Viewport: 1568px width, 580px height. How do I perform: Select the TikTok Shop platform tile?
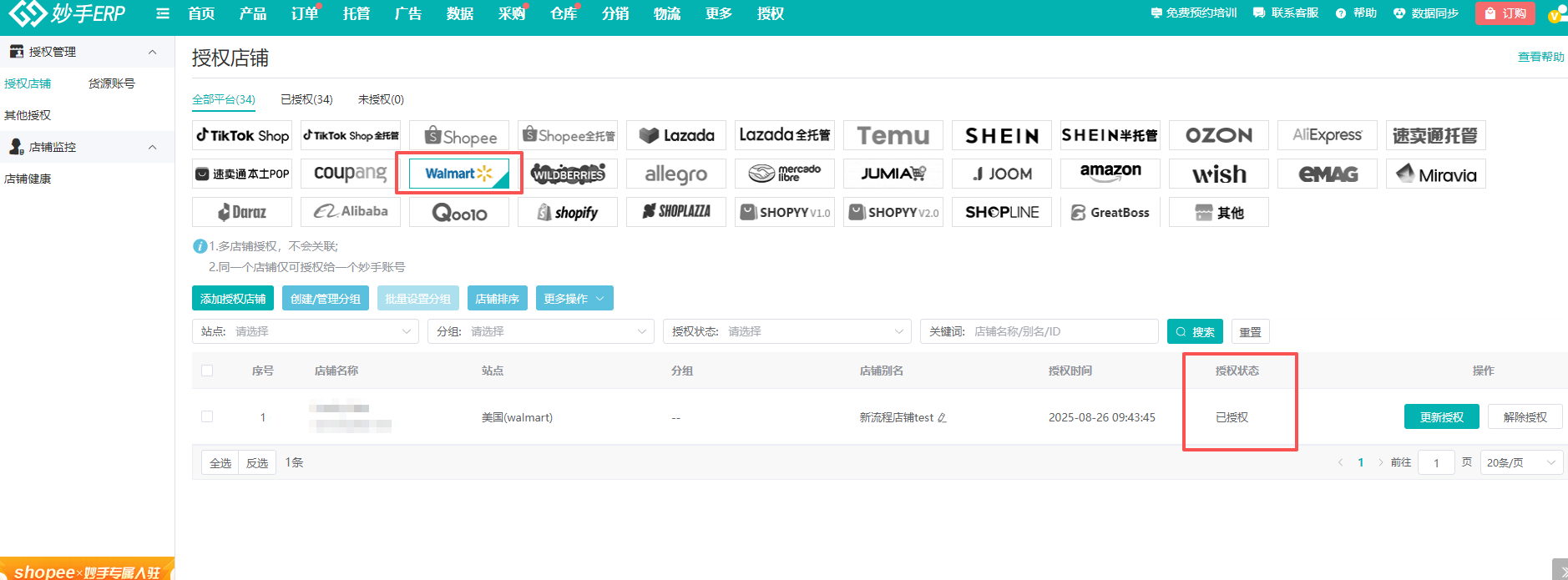[242, 135]
